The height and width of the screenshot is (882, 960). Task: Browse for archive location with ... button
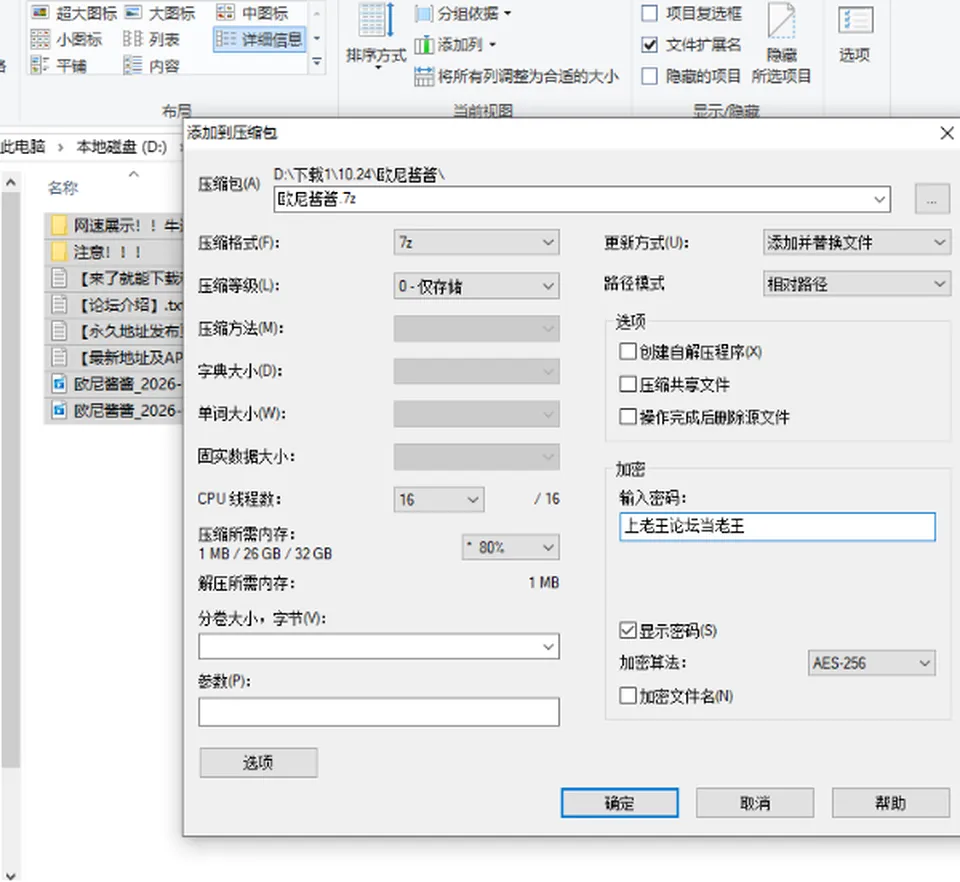pyautogui.click(x=932, y=199)
